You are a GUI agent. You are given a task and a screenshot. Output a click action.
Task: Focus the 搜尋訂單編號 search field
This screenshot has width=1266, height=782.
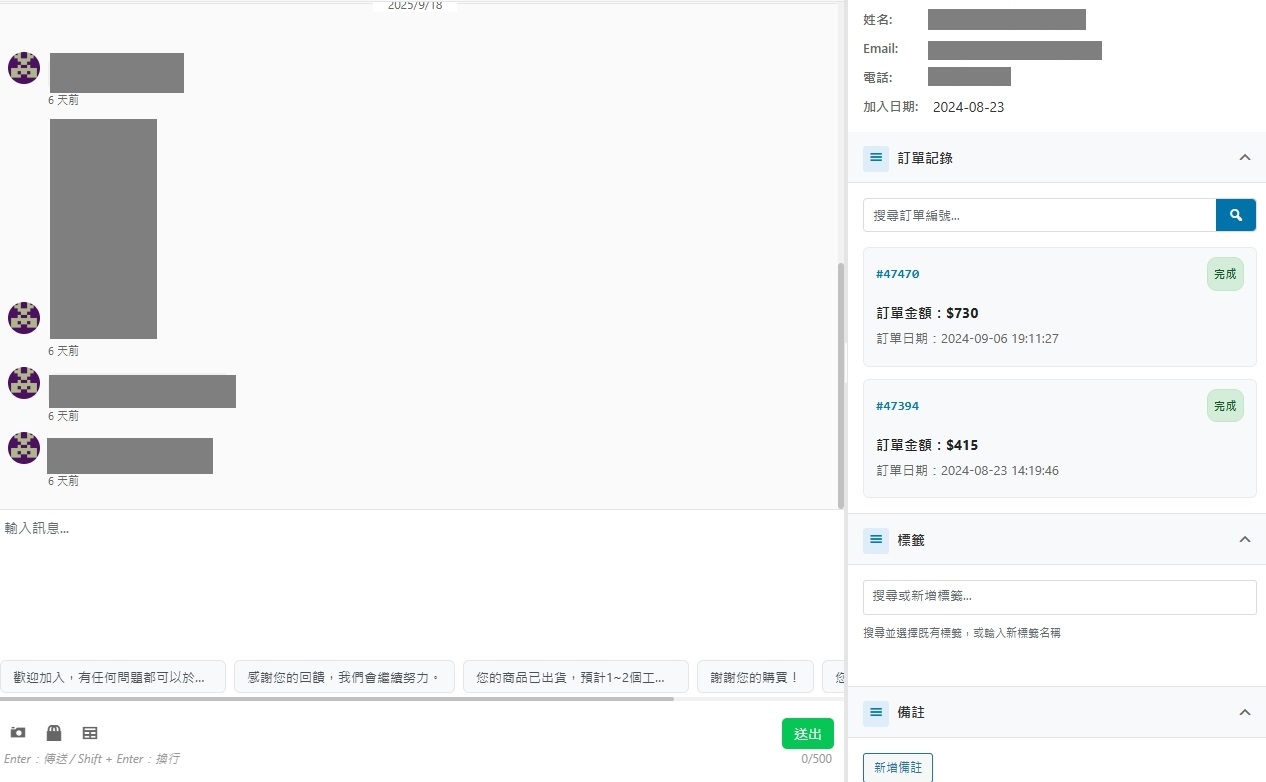point(1039,215)
